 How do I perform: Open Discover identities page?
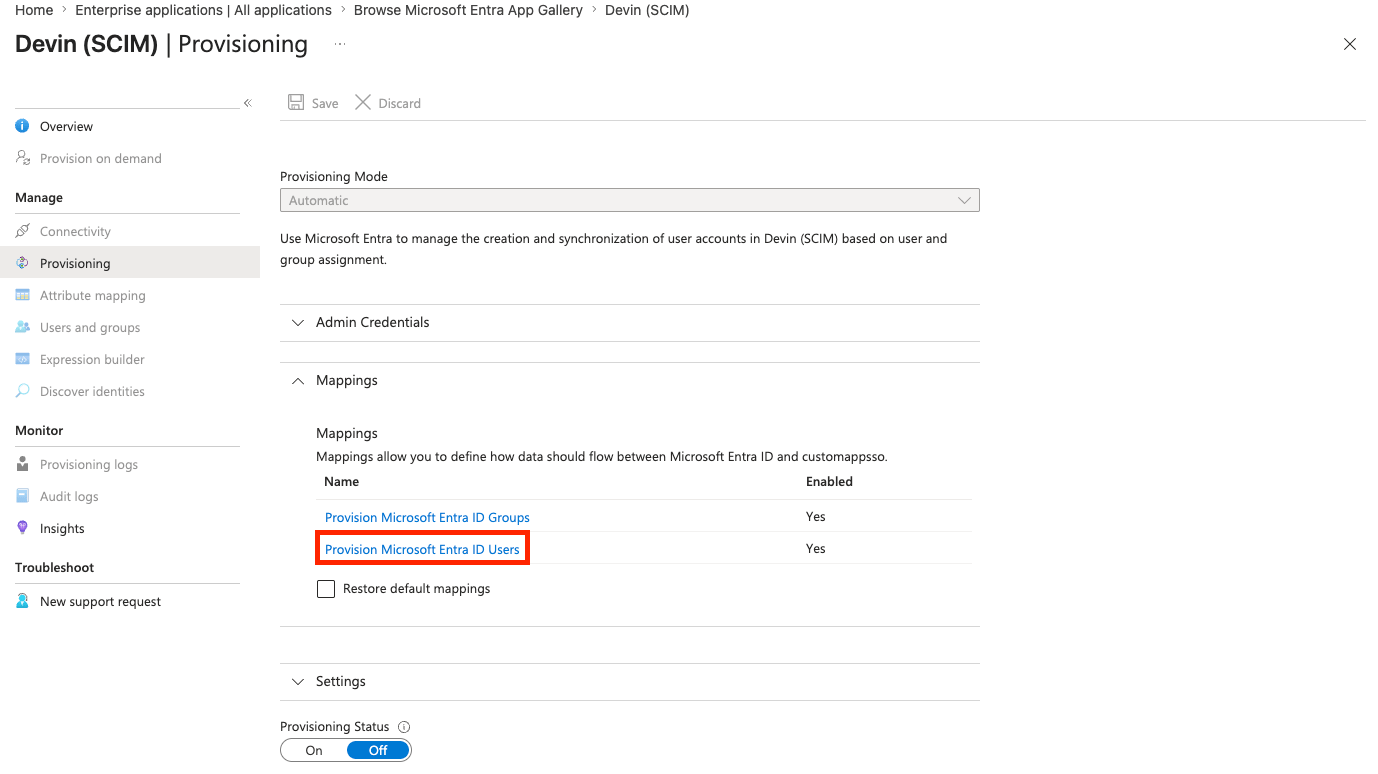[x=92, y=391]
